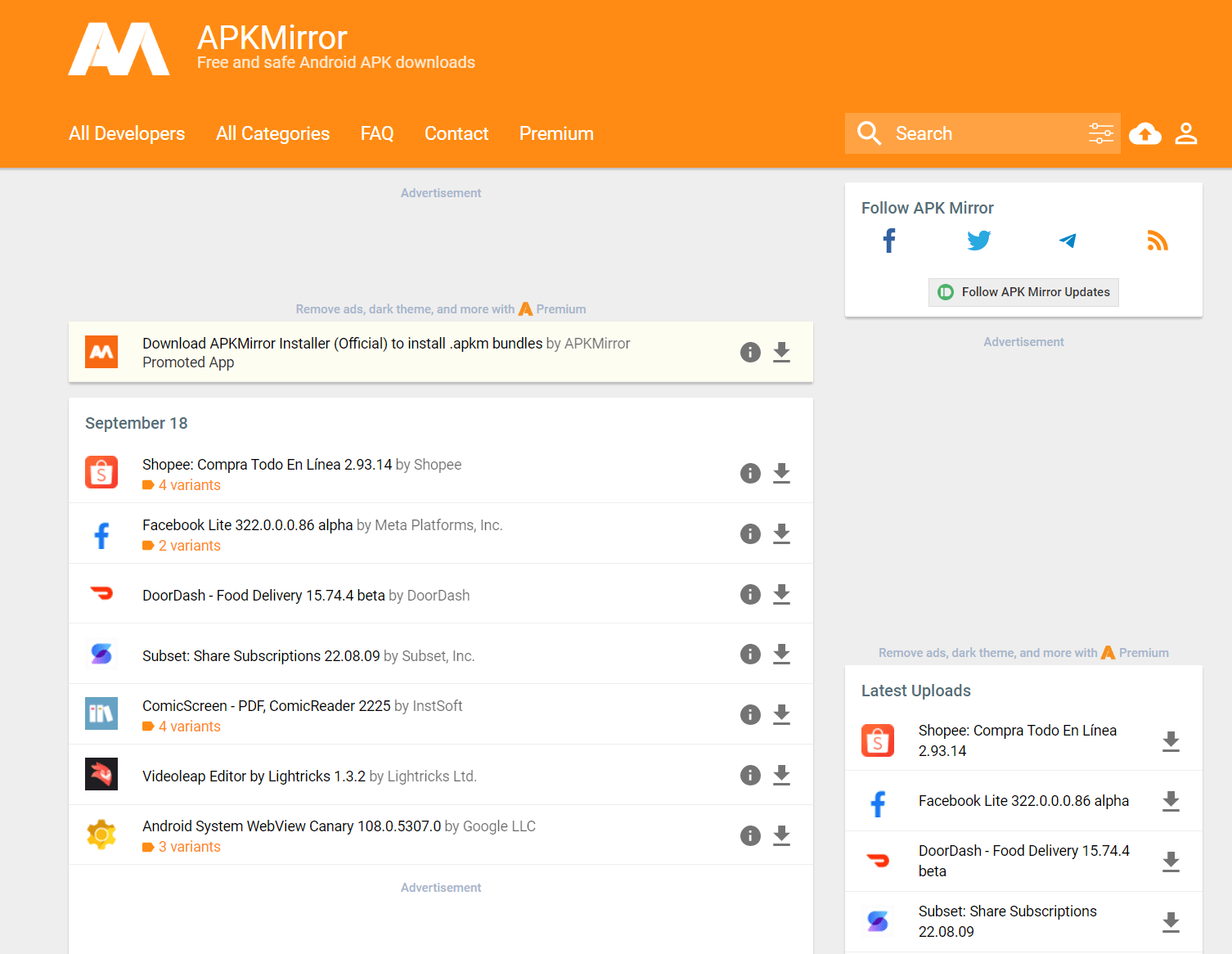Screen dimensions: 1232x954
Task: Show info for Shopee 2.93.14
Action: [x=750, y=473]
